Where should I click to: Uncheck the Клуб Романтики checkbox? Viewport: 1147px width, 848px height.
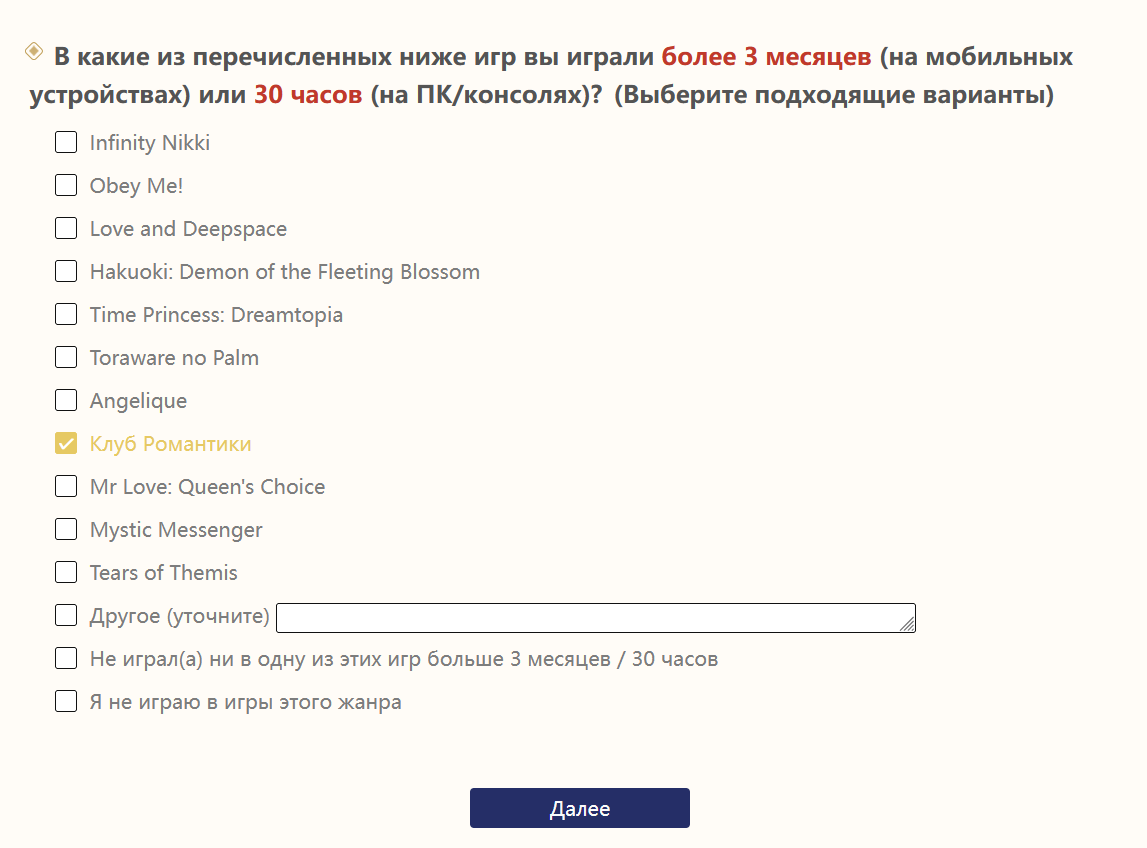point(66,444)
